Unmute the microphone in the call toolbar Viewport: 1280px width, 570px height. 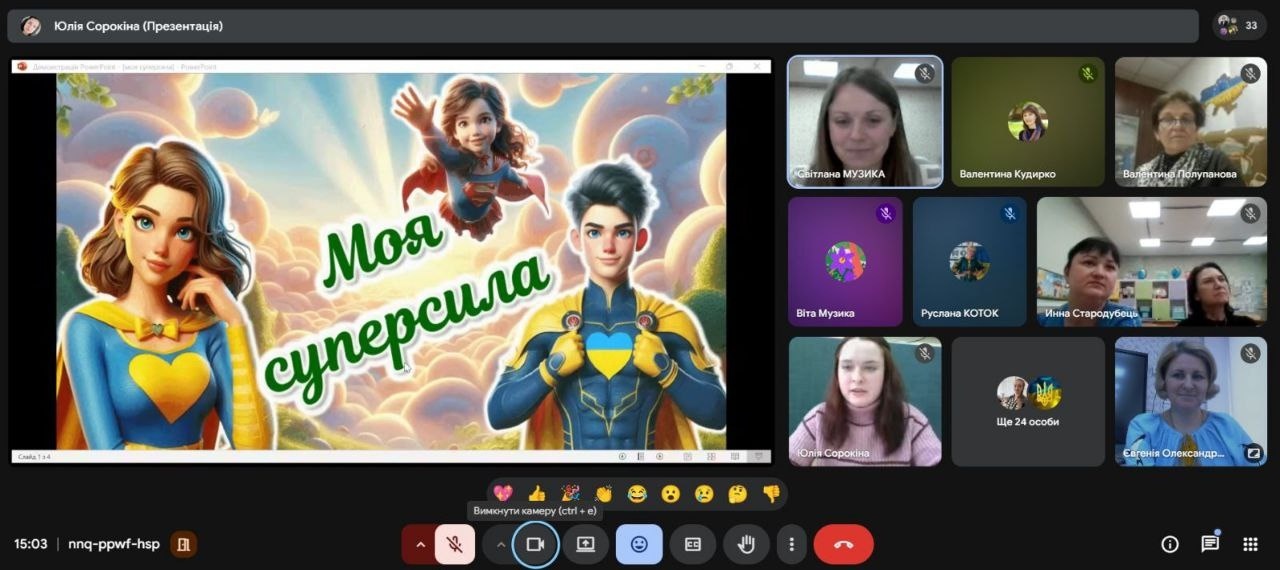(x=454, y=544)
